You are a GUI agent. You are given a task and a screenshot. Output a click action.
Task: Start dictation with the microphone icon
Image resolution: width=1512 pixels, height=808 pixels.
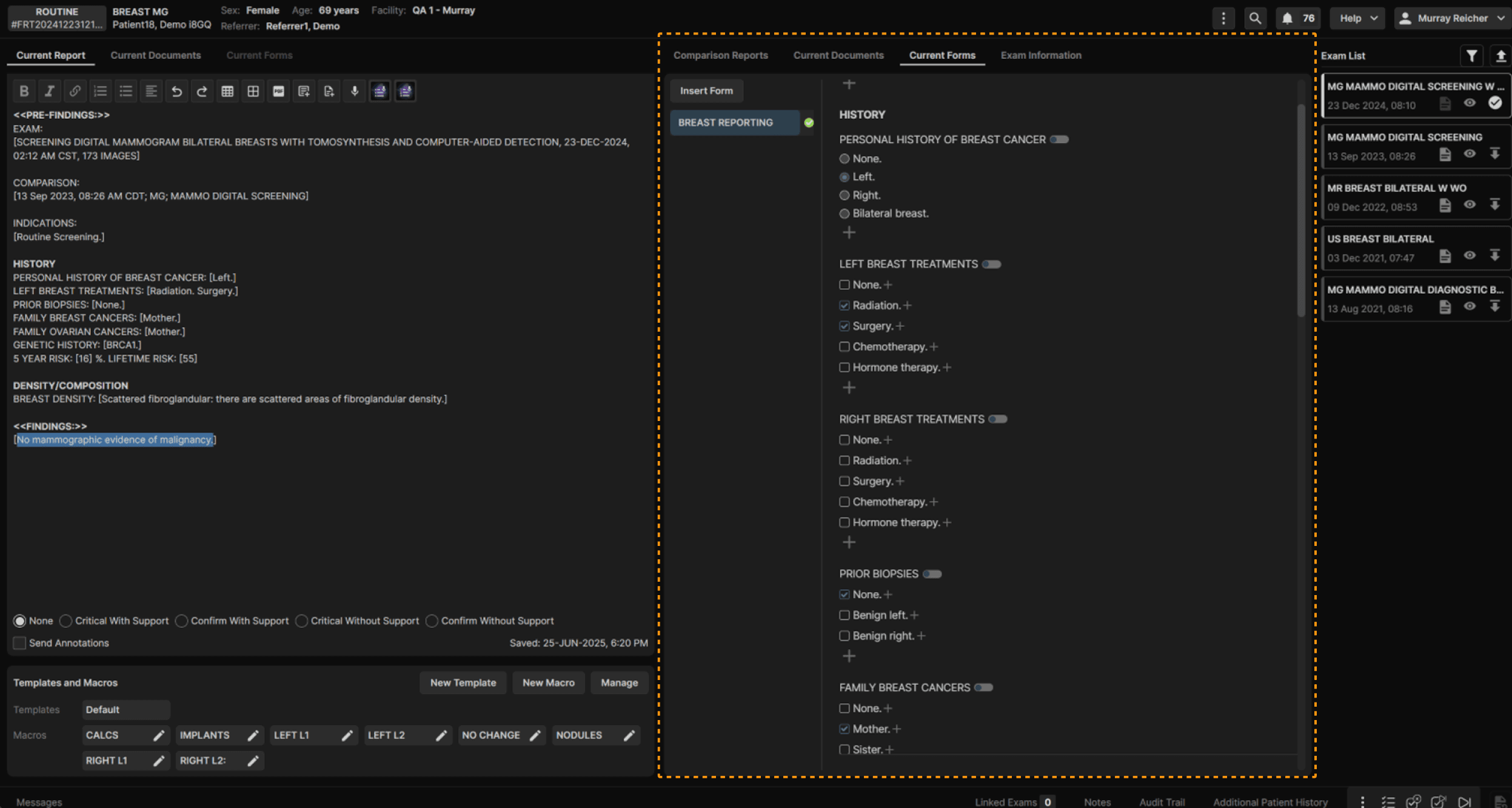[355, 91]
